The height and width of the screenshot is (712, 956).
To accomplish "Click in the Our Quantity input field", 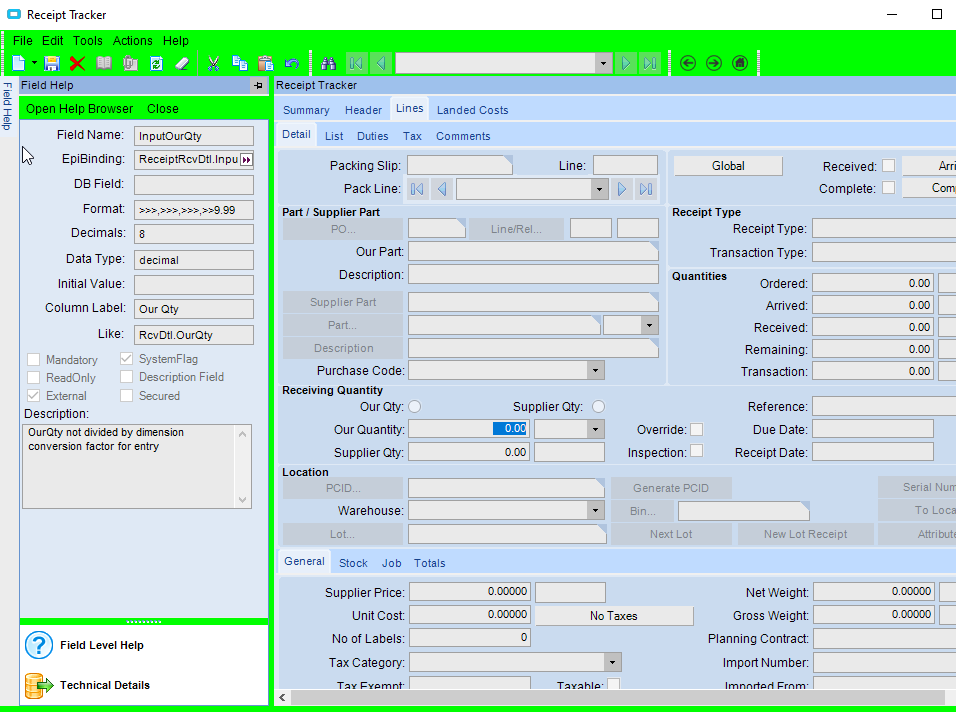I will [468, 429].
